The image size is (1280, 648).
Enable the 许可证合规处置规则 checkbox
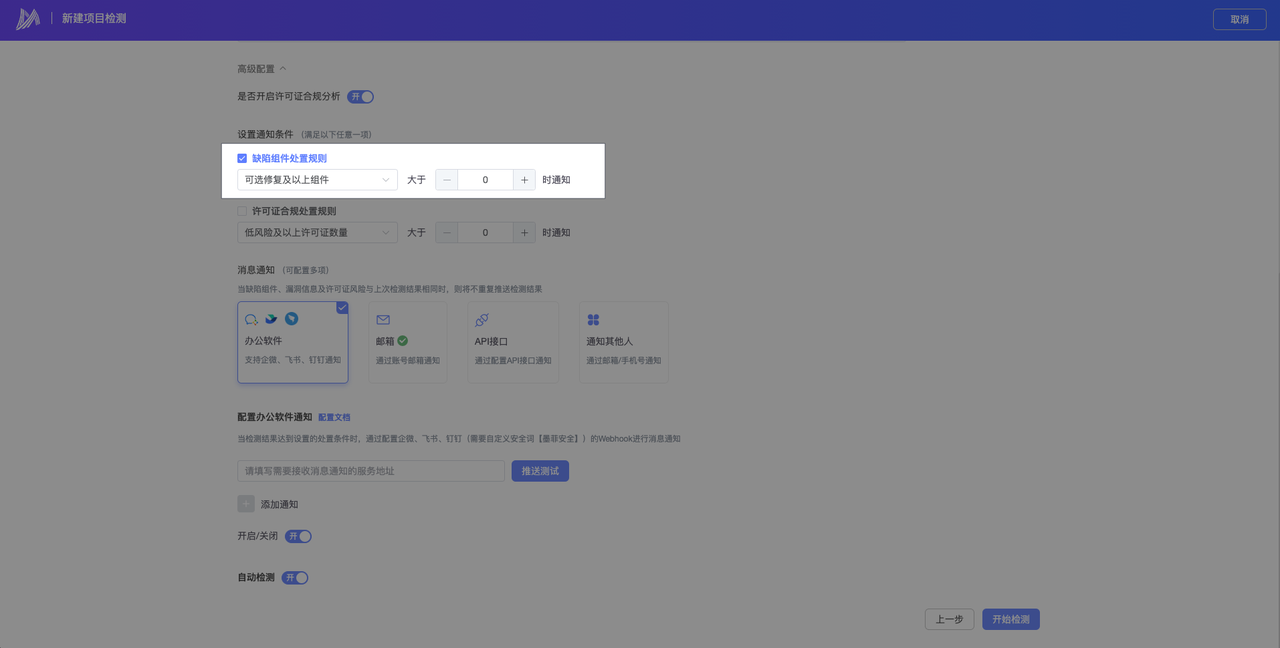[242, 211]
